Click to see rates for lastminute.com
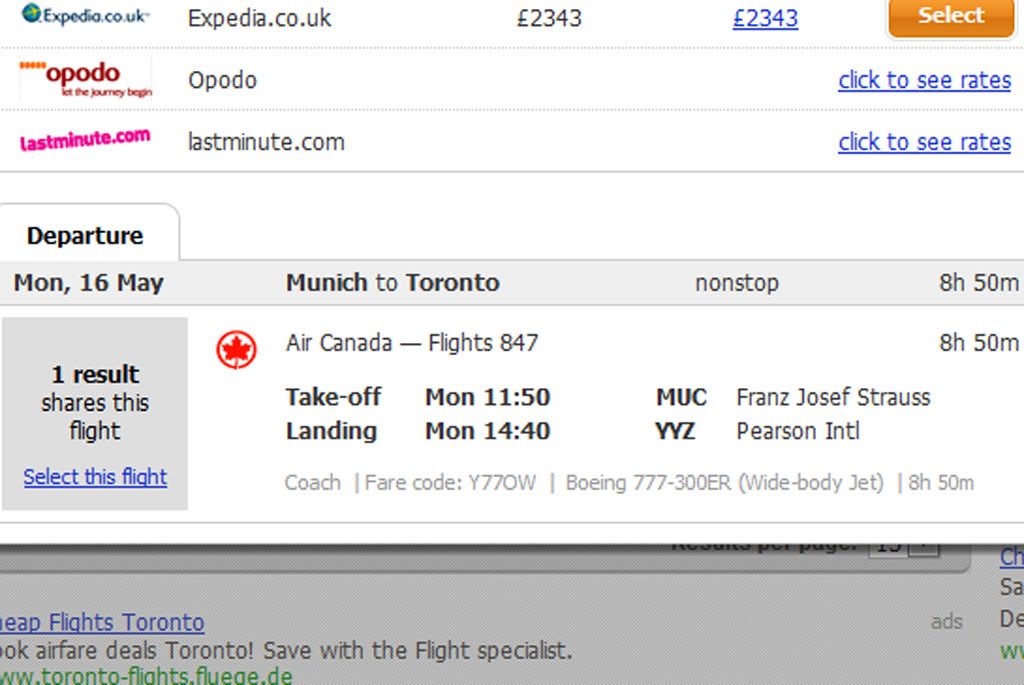This screenshot has width=1024, height=685. coord(925,142)
